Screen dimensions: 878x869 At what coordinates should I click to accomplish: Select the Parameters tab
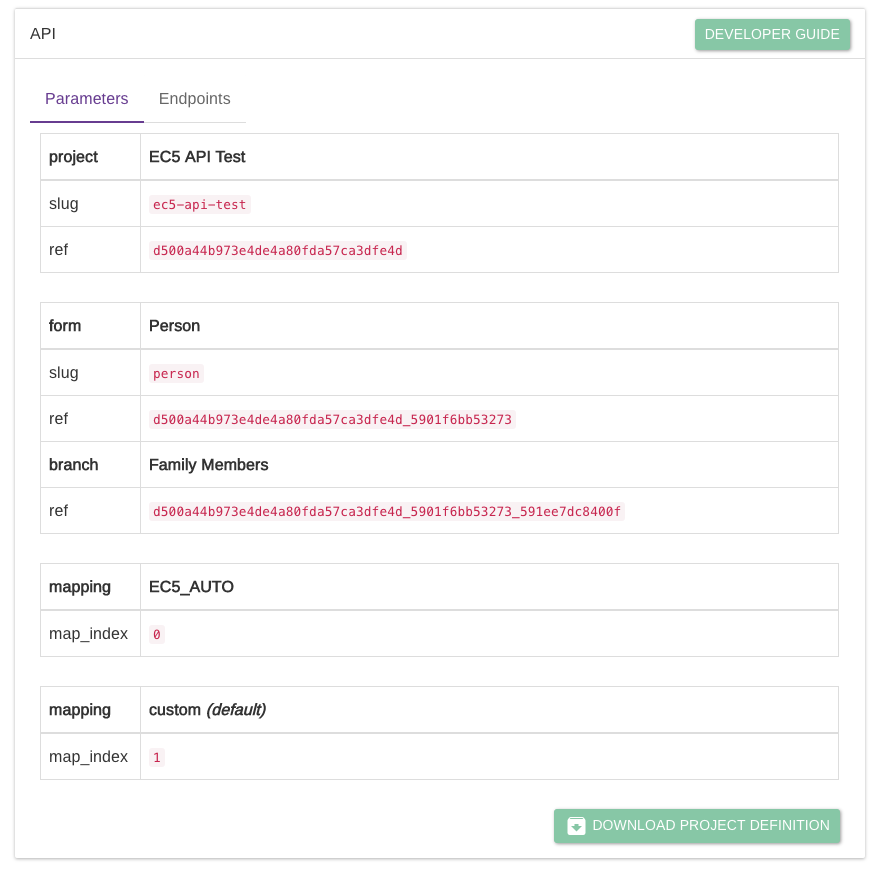tap(87, 99)
